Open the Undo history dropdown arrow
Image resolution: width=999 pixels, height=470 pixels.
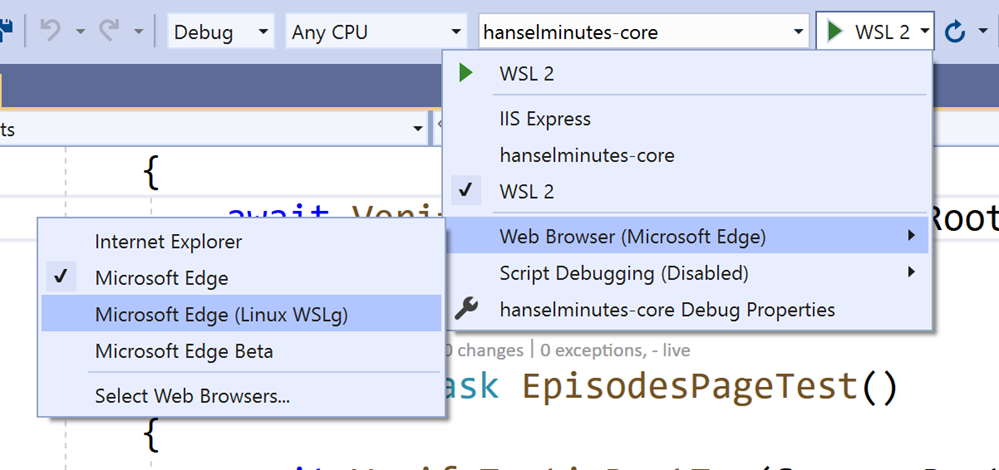[x=80, y=31]
